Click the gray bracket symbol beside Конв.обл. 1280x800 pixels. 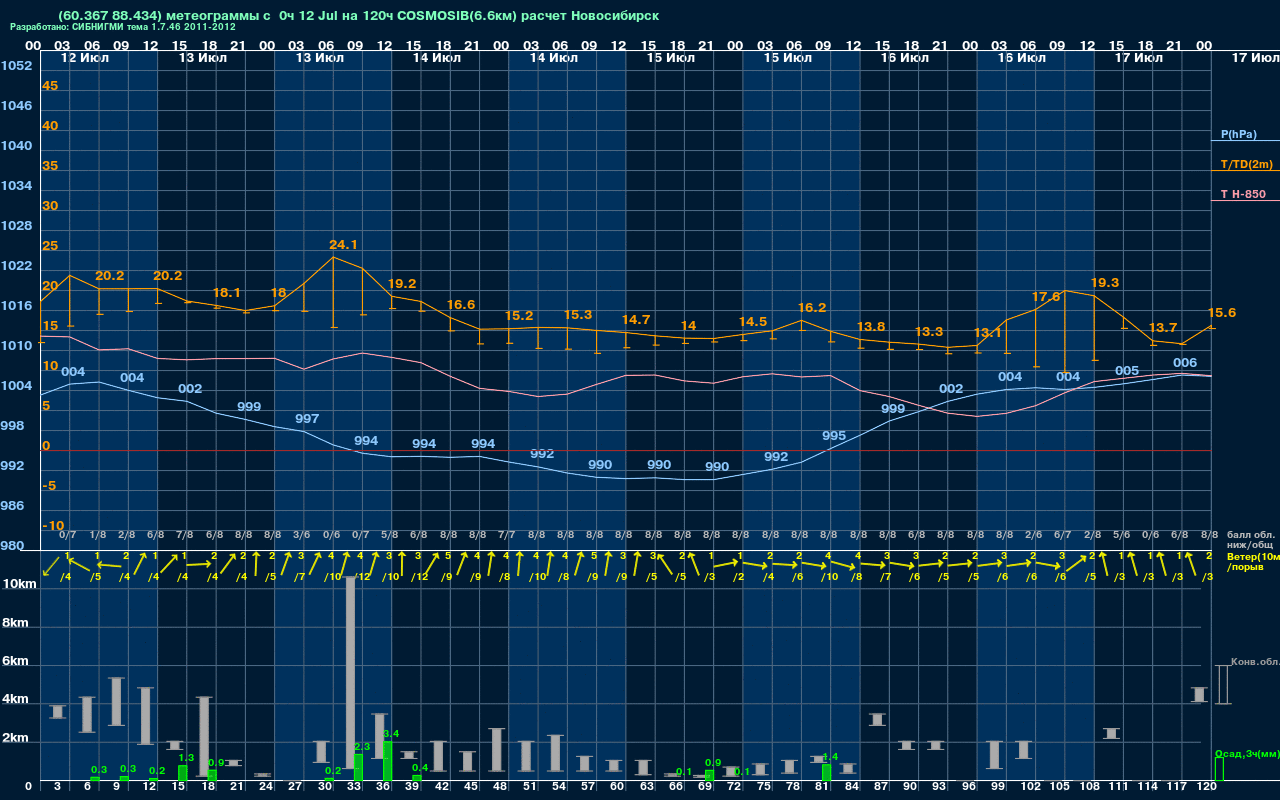point(1221,684)
